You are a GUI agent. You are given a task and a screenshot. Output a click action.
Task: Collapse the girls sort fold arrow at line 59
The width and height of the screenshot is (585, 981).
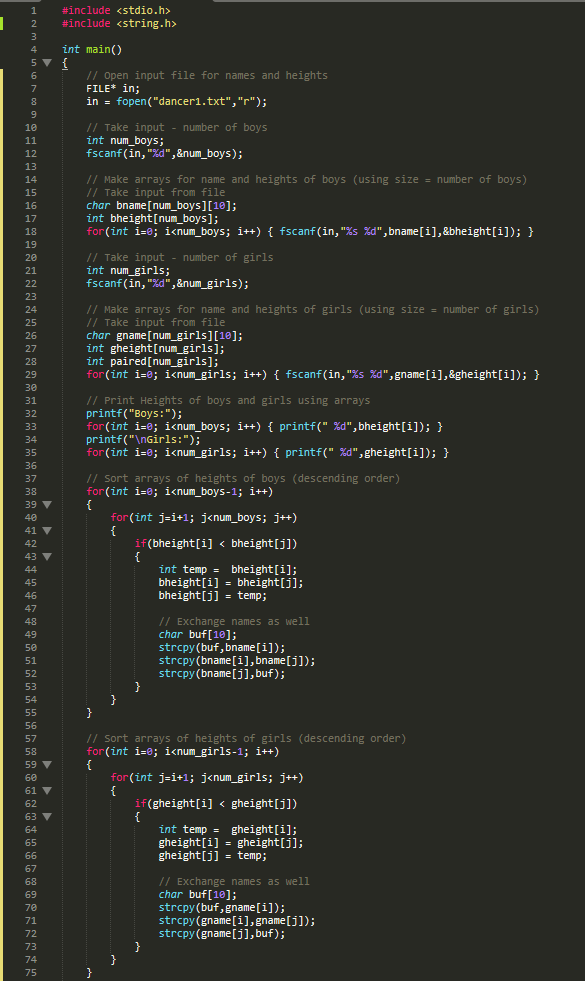(47, 765)
